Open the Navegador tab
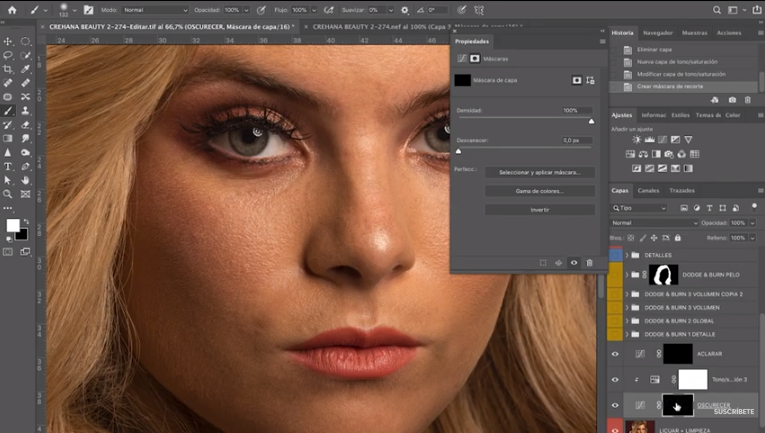Screen dimensions: 765x433 click(657, 33)
